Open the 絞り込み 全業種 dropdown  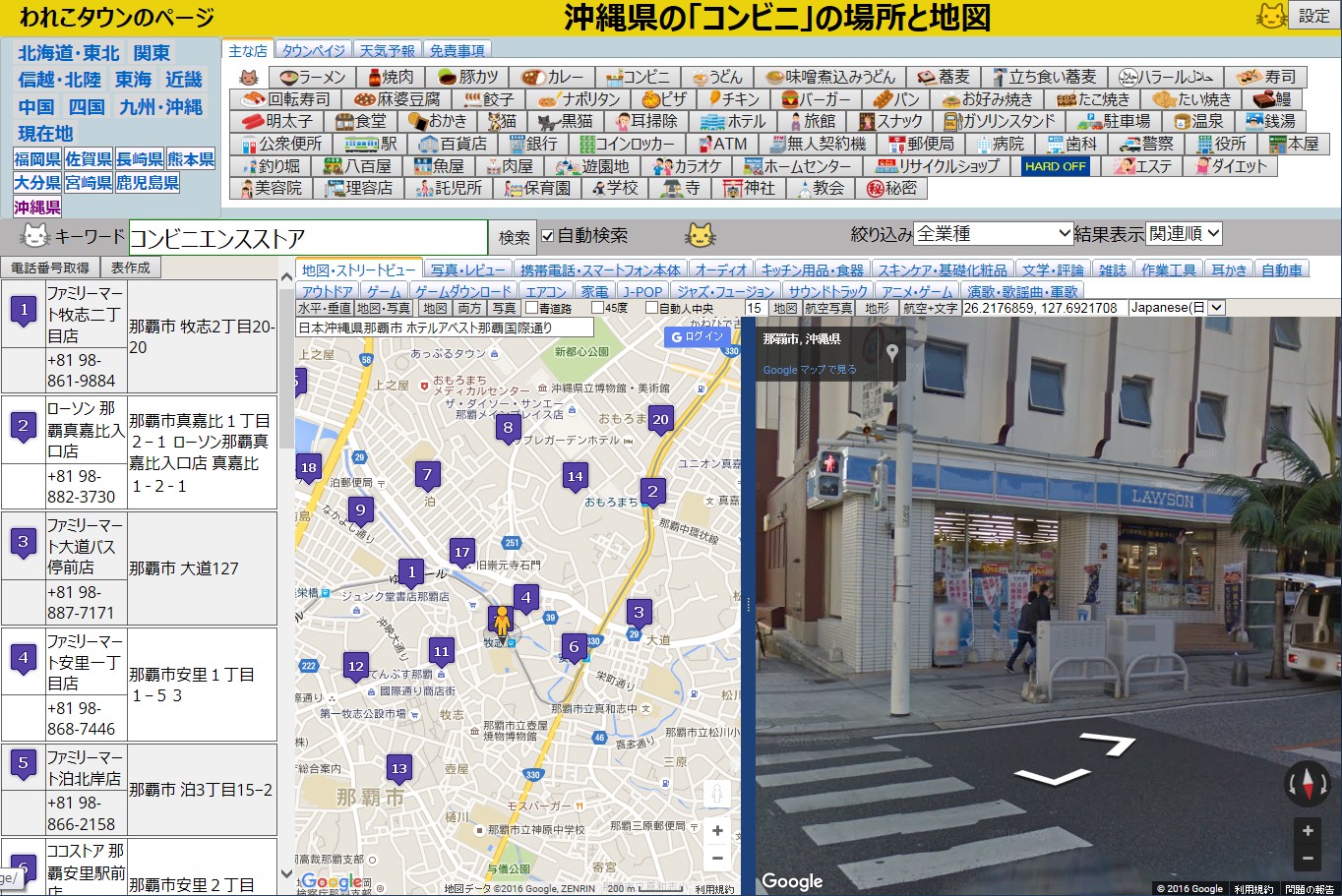point(993,234)
